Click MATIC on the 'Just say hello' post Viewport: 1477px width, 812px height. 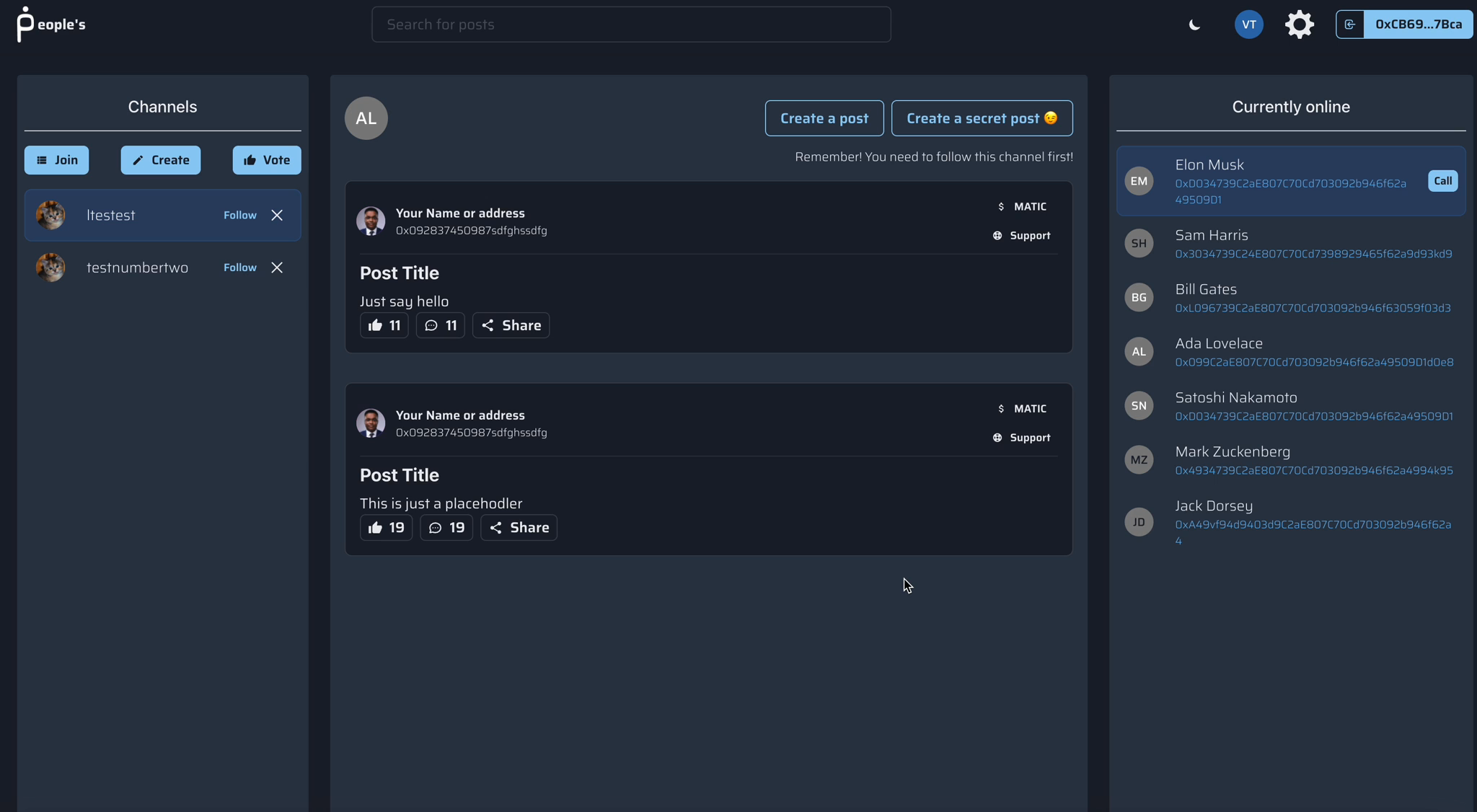pos(1022,207)
